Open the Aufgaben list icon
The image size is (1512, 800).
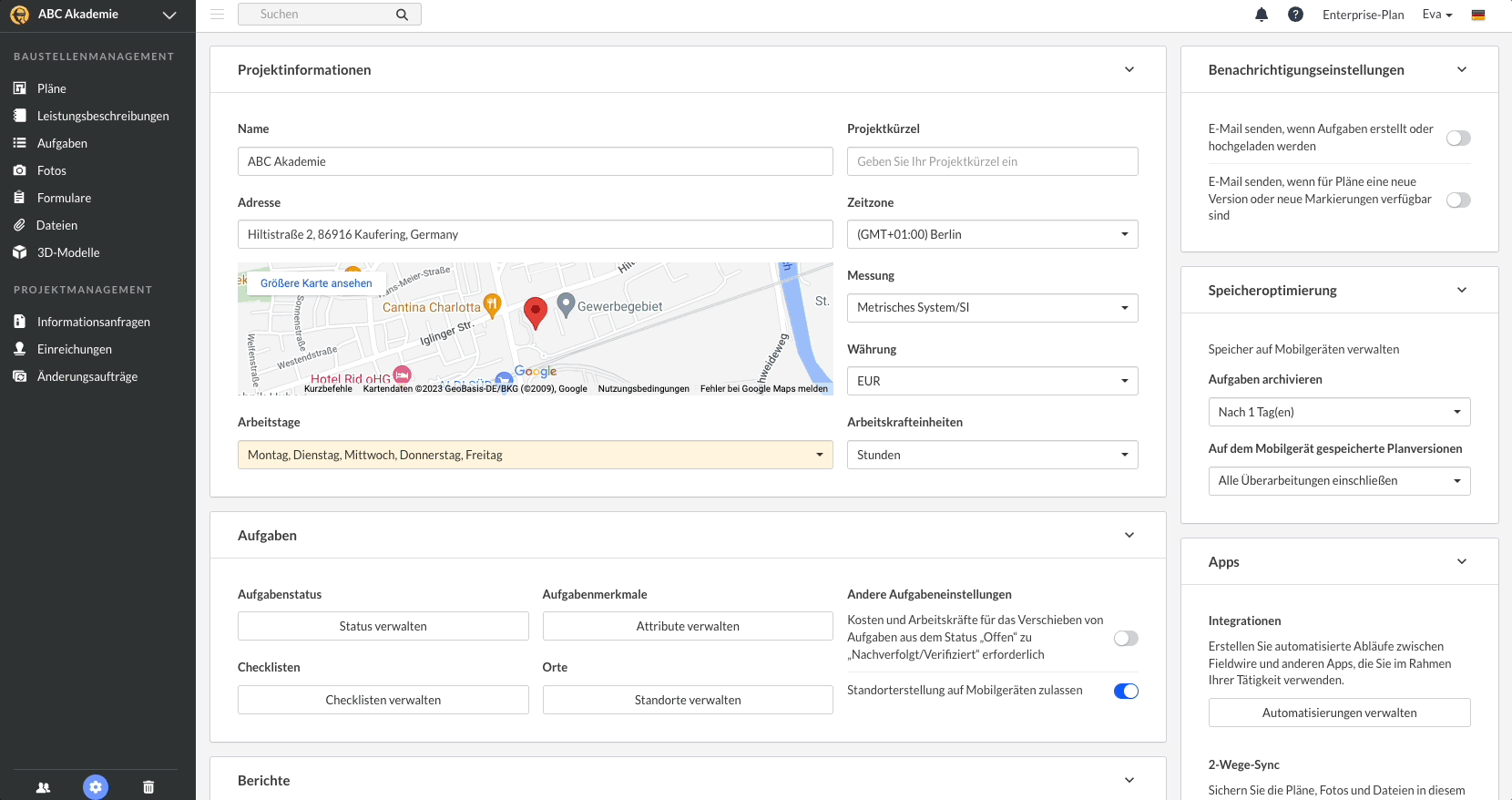(x=19, y=143)
